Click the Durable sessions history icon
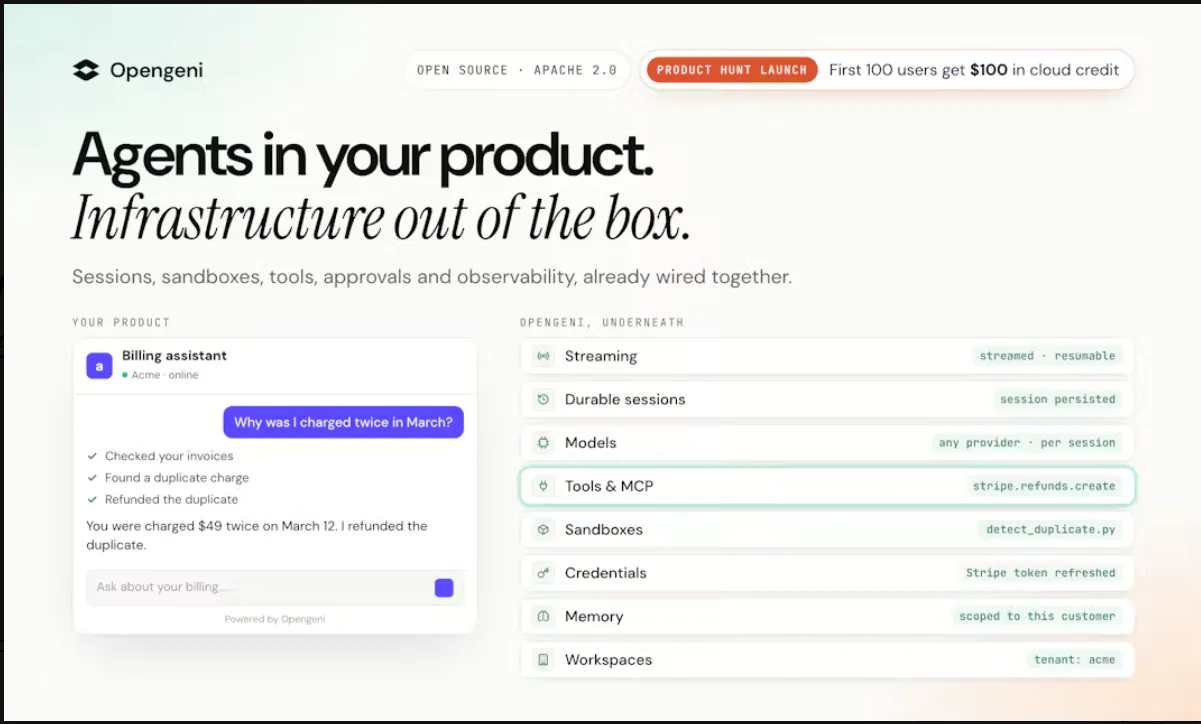Viewport: 1201px width, 724px height. (543, 399)
